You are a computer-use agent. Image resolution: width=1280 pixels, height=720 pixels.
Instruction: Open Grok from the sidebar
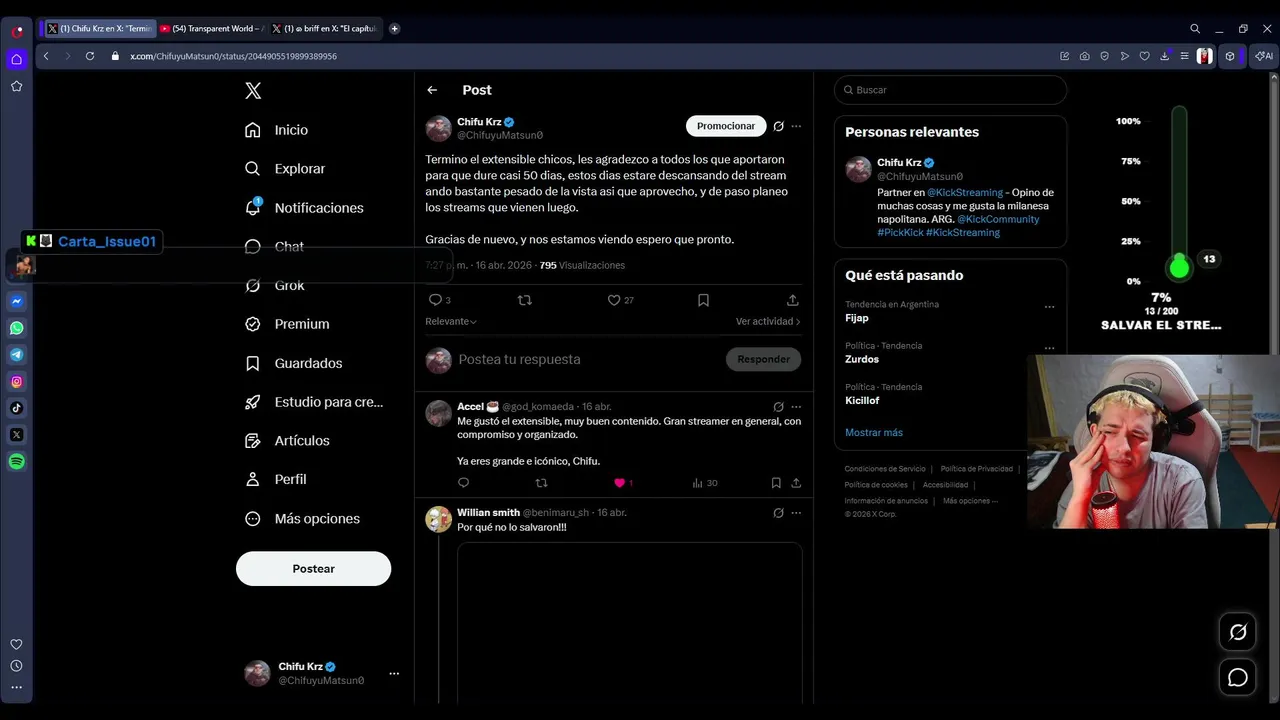click(275, 285)
